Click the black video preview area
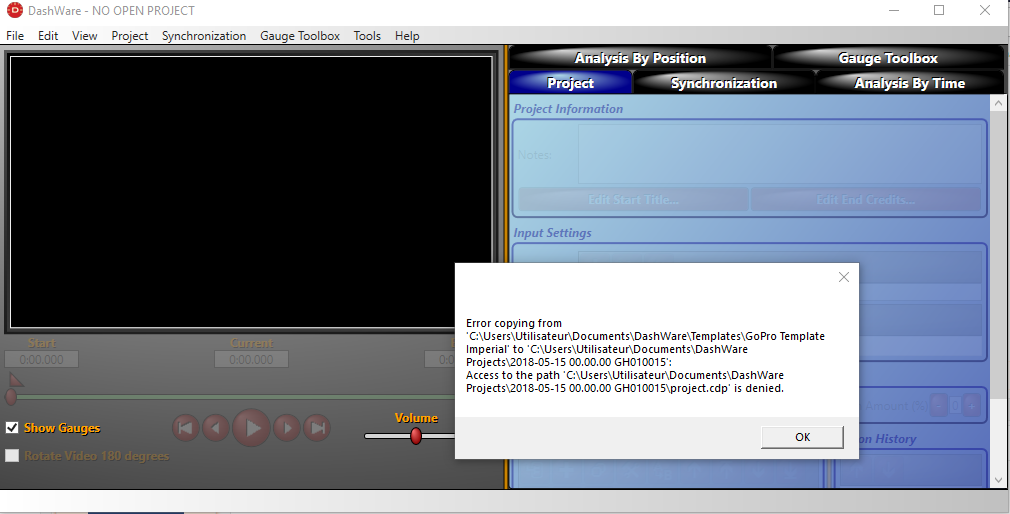This screenshot has height=514, width=1010. pos(251,193)
